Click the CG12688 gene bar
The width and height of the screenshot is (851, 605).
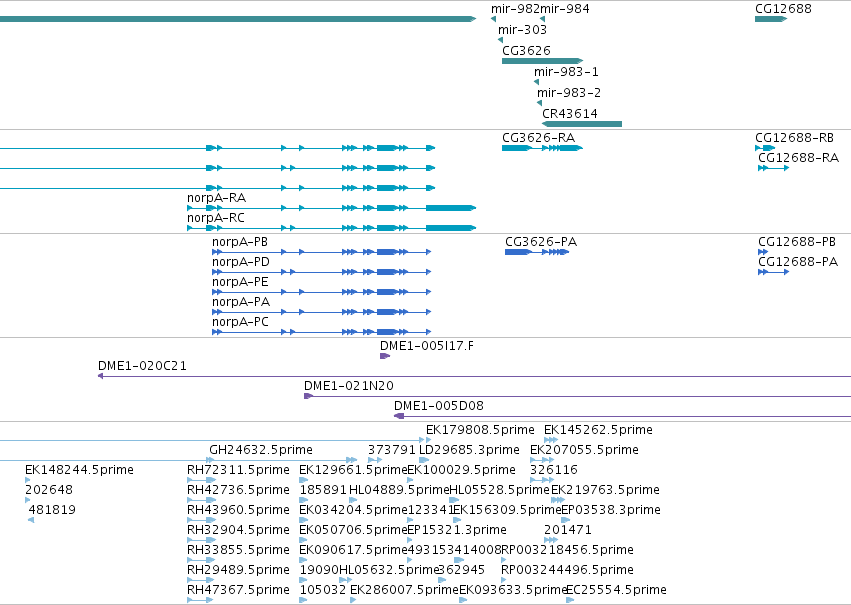771,19
